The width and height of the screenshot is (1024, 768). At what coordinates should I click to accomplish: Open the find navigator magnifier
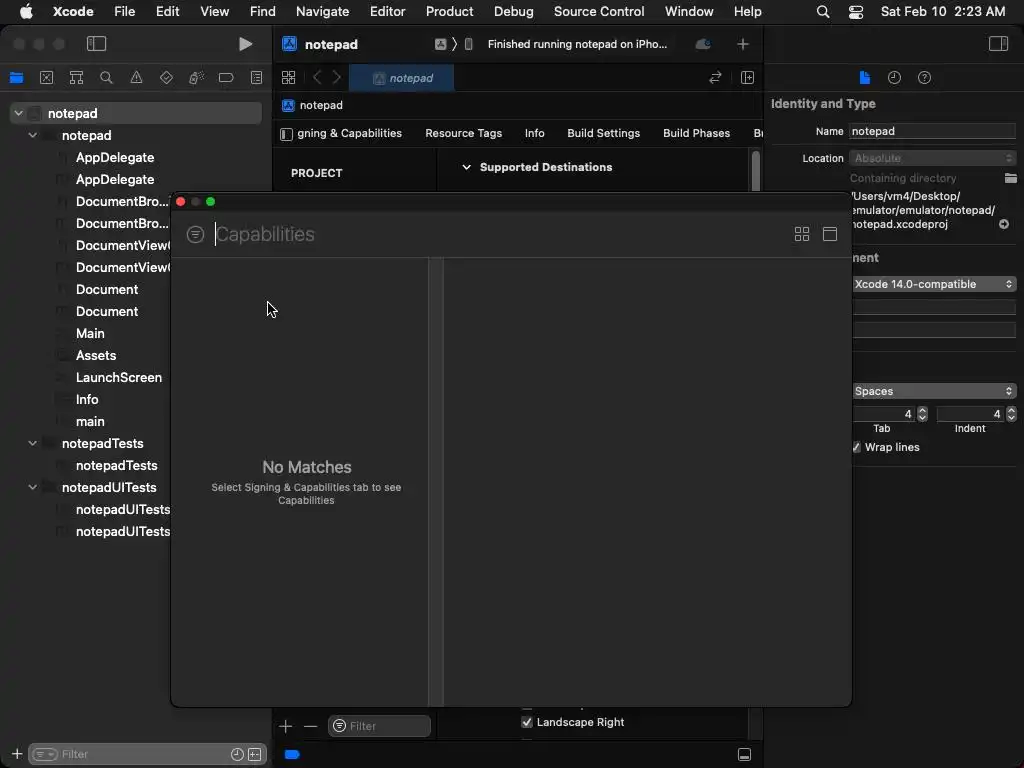[106, 78]
